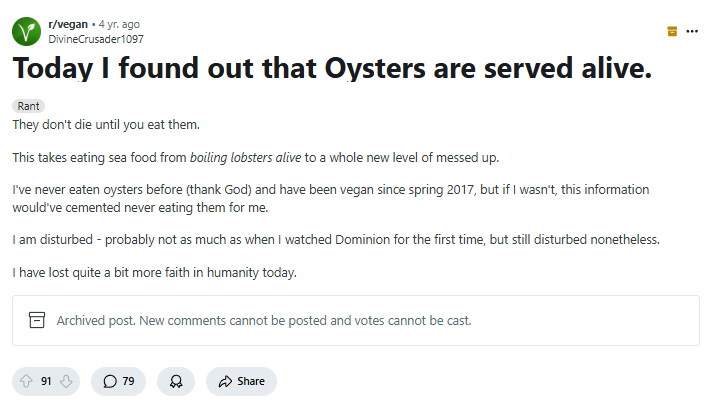
Task: Click the "Archived post" notice text
Action: [264, 321]
